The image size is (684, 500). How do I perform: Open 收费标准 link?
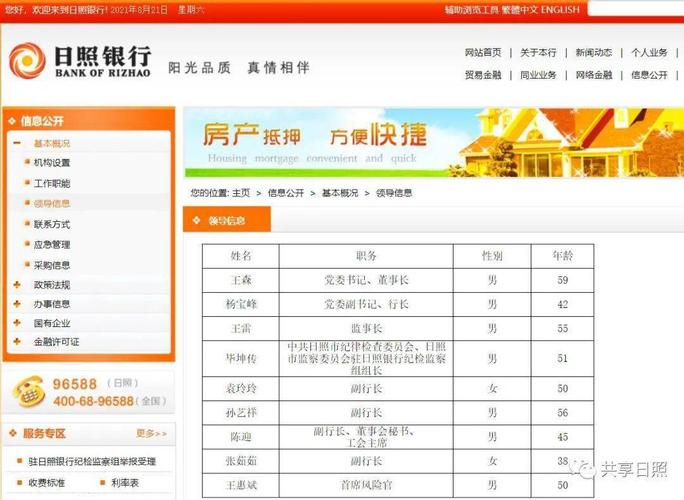click(46, 483)
